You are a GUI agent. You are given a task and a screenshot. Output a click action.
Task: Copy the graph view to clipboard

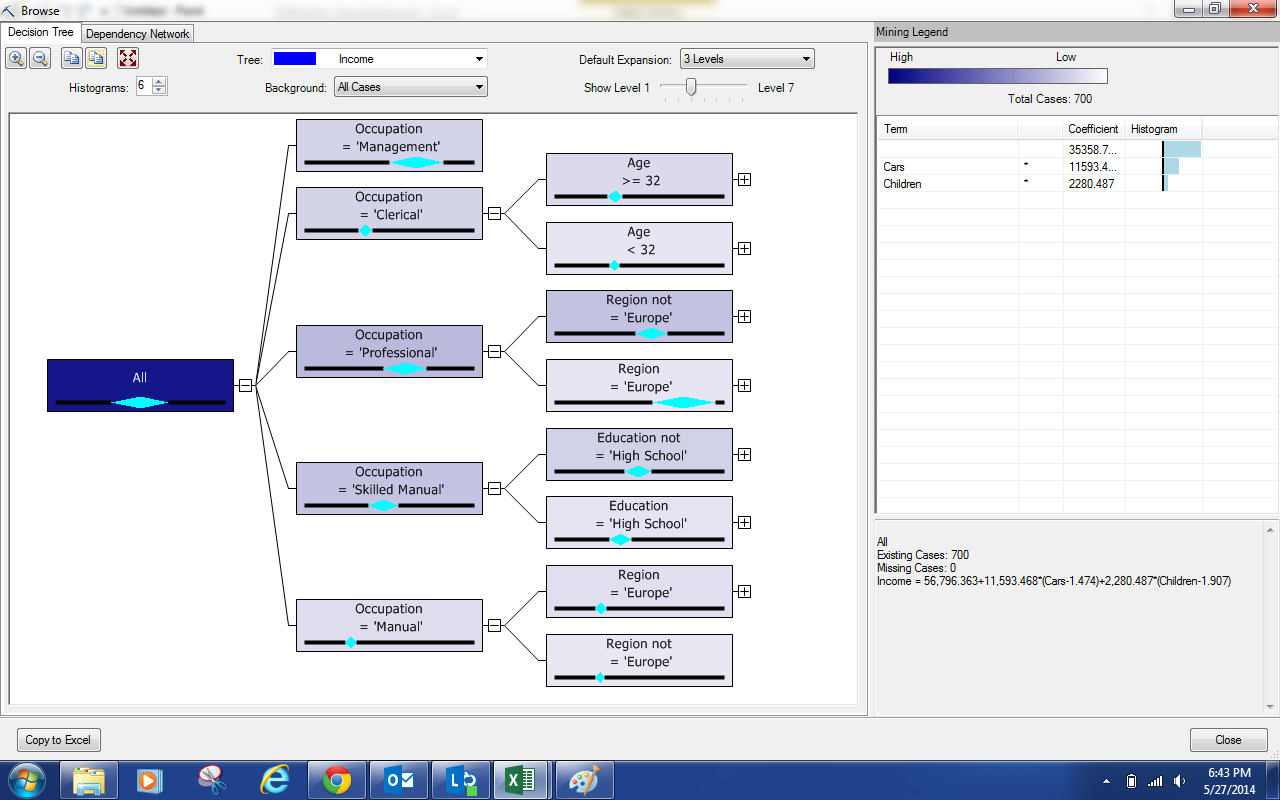coord(73,59)
